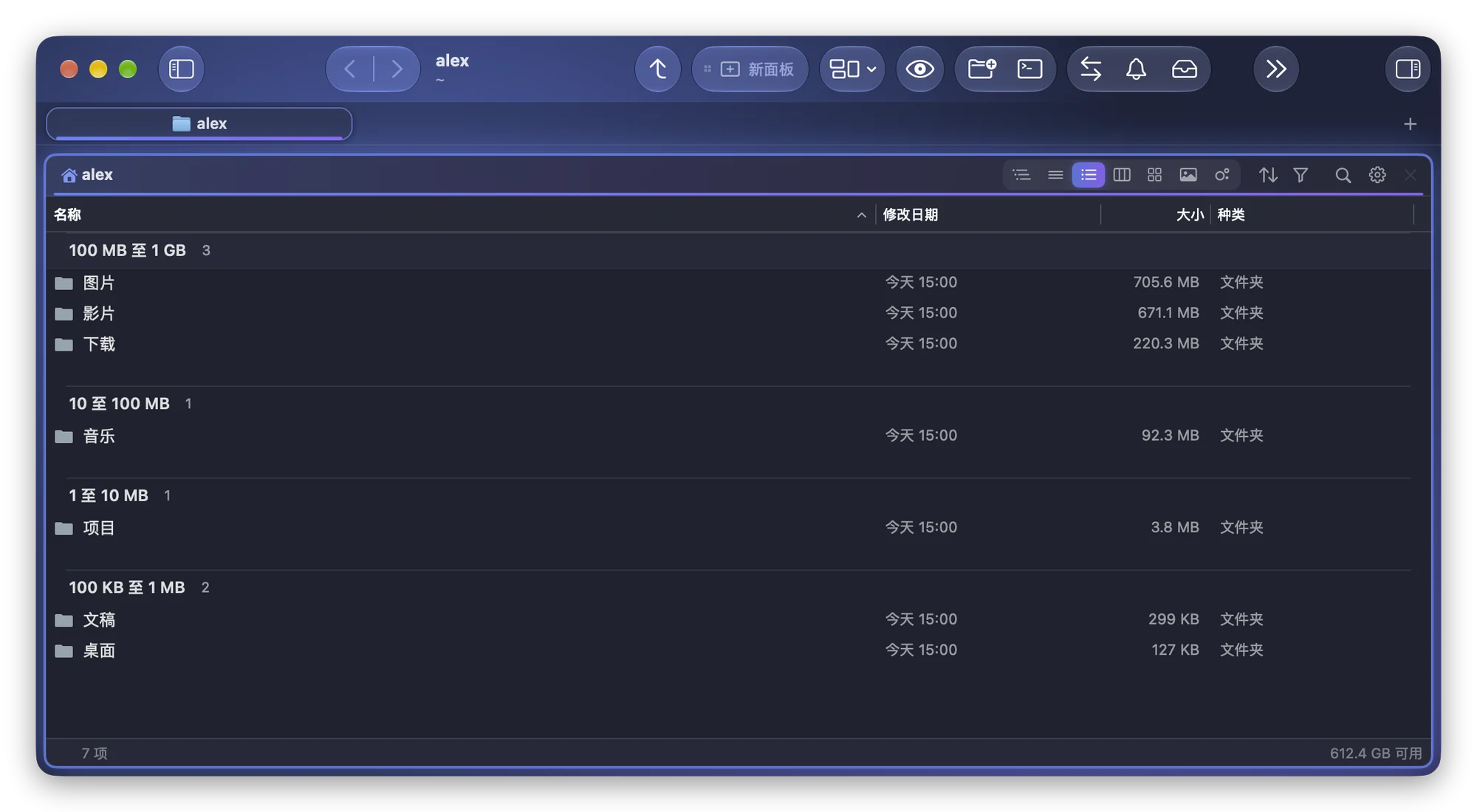The image size is (1477, 812).
Task: Go up to the parent folder
Action: click(657, 69)
